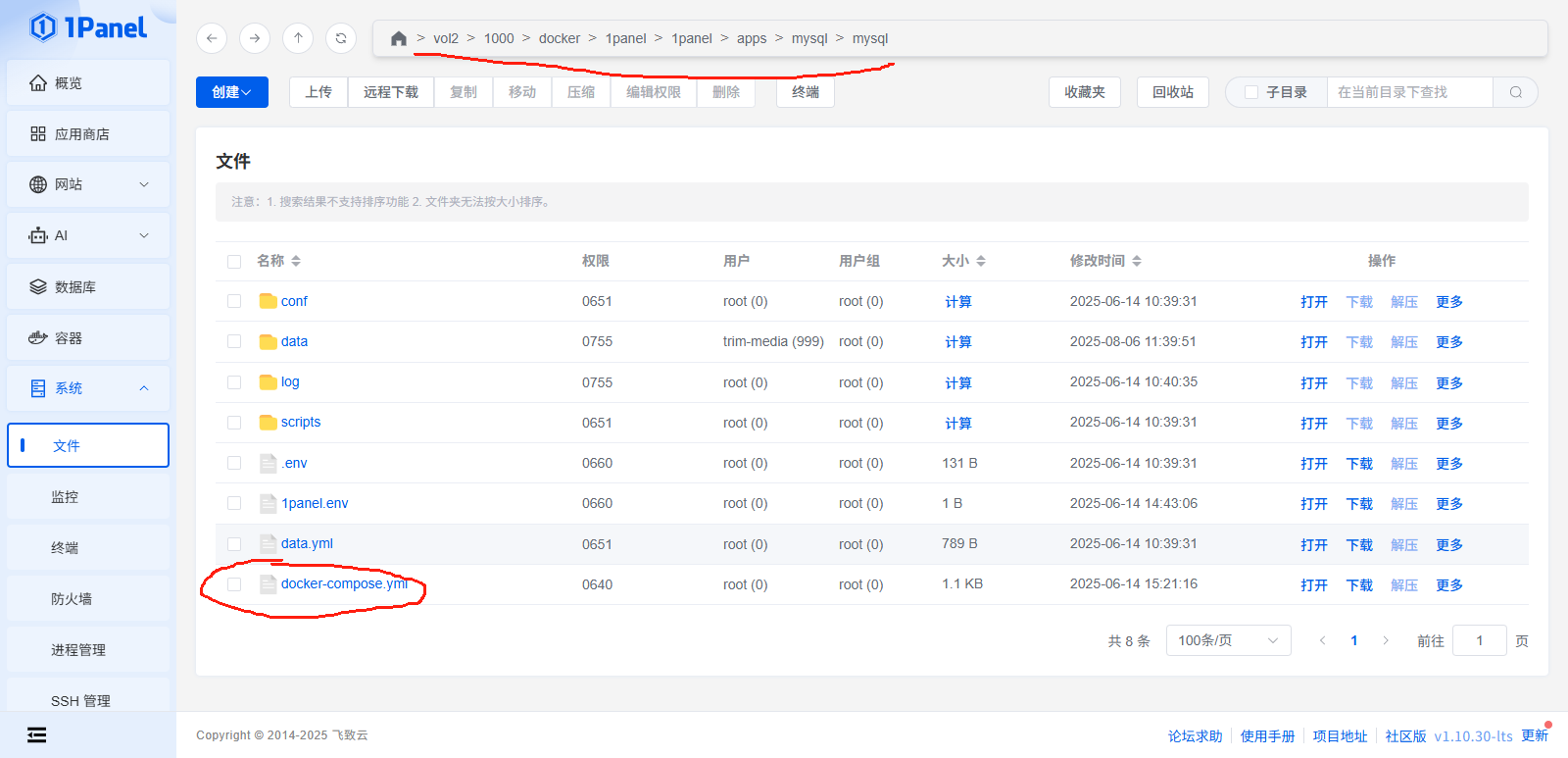Click 打开 for data.yml row
Viewport: 1568px width, 758px height.
[x=1314, y=545]
